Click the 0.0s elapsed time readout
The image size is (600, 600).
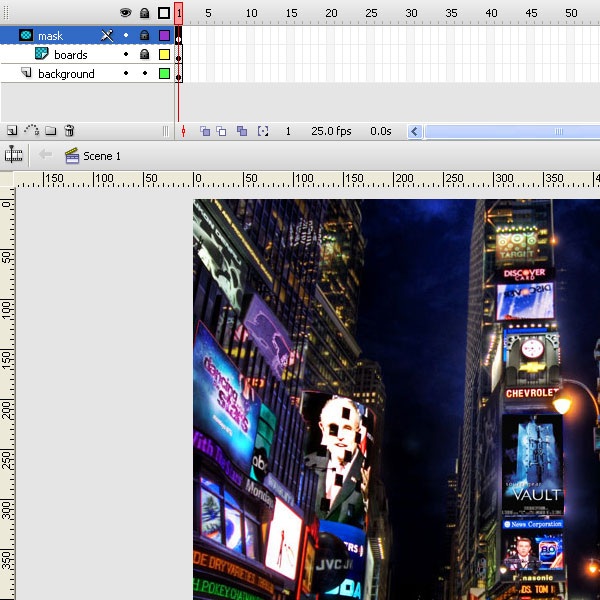pos(381,131)
